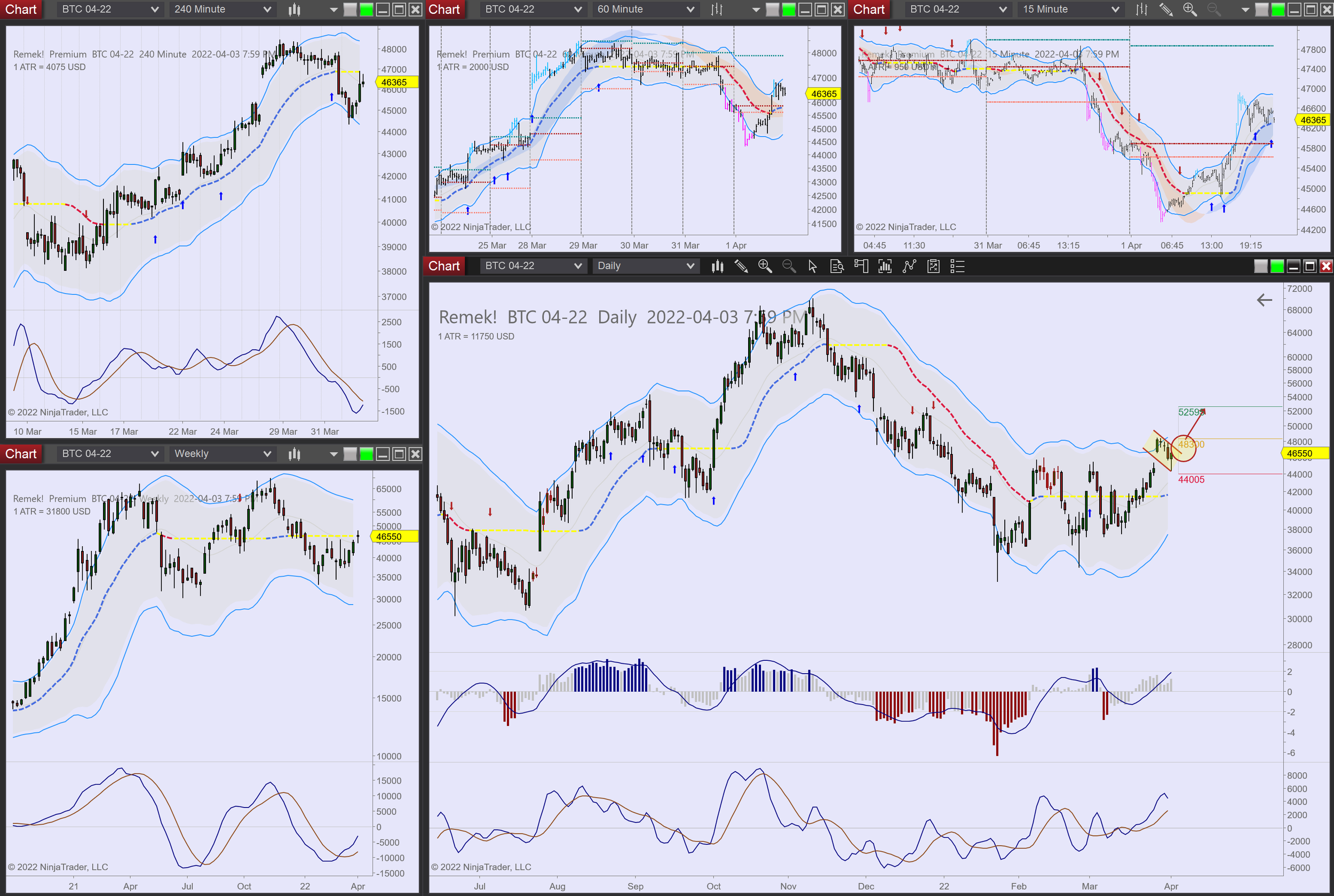1334x896 pixels.
Task: Open Daily chart bar style icon
Action: pos(717,266)
